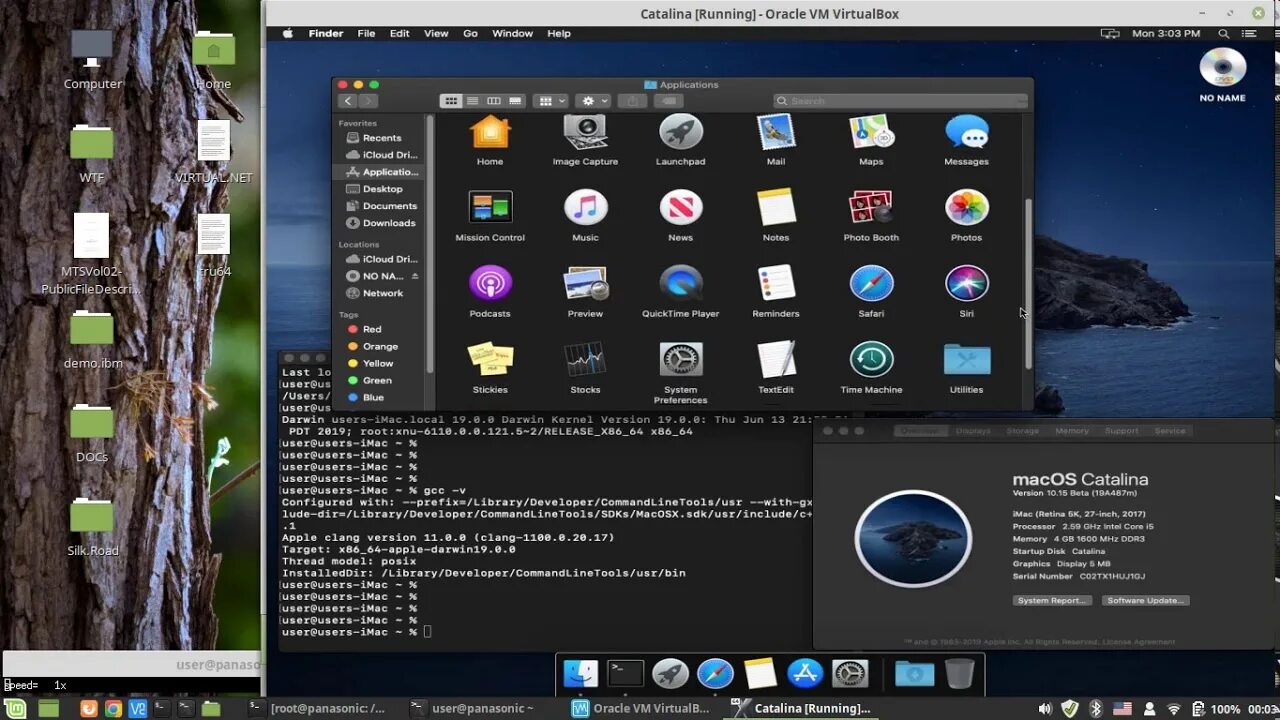Open the Time Machine app
Viewport: 1280px width, 720px height.
871,360
